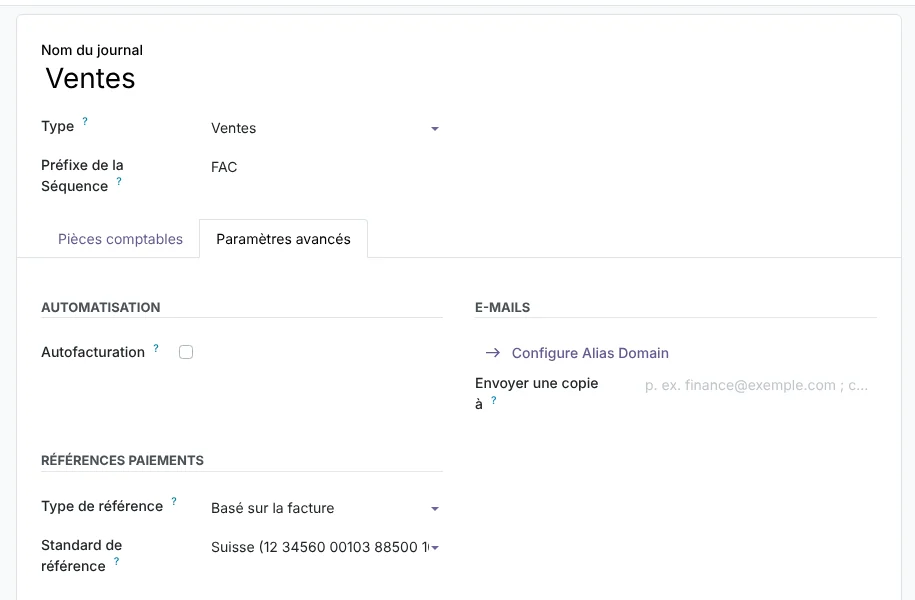The height and width of the screenshot is (600, 915).
Task: Switch to the Pièces comptables tab
Action: 120,239
